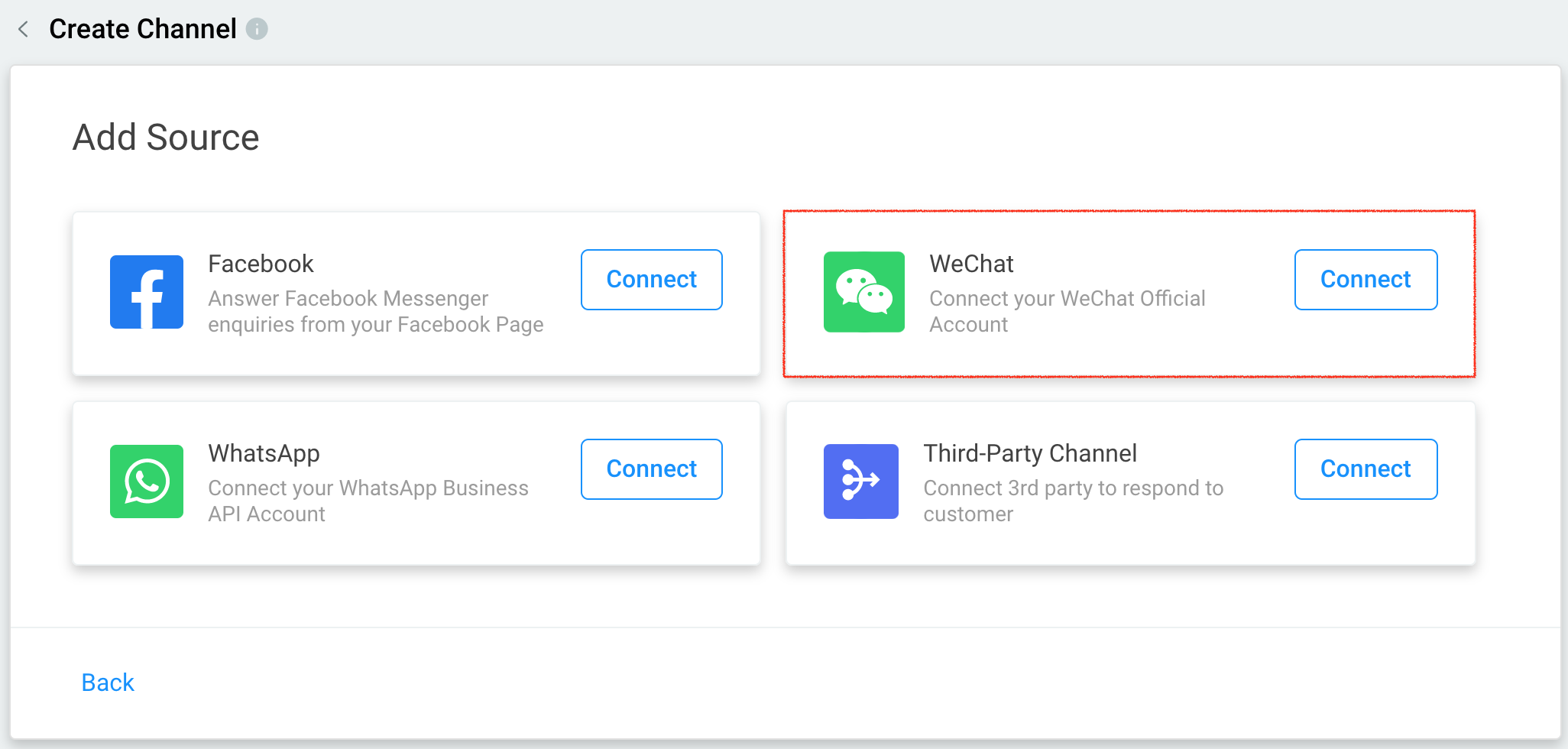Image resolution: width=1568 pixels, height=749 pixels.
Task: Select the WeChat card title
Action: click(971, 264)
